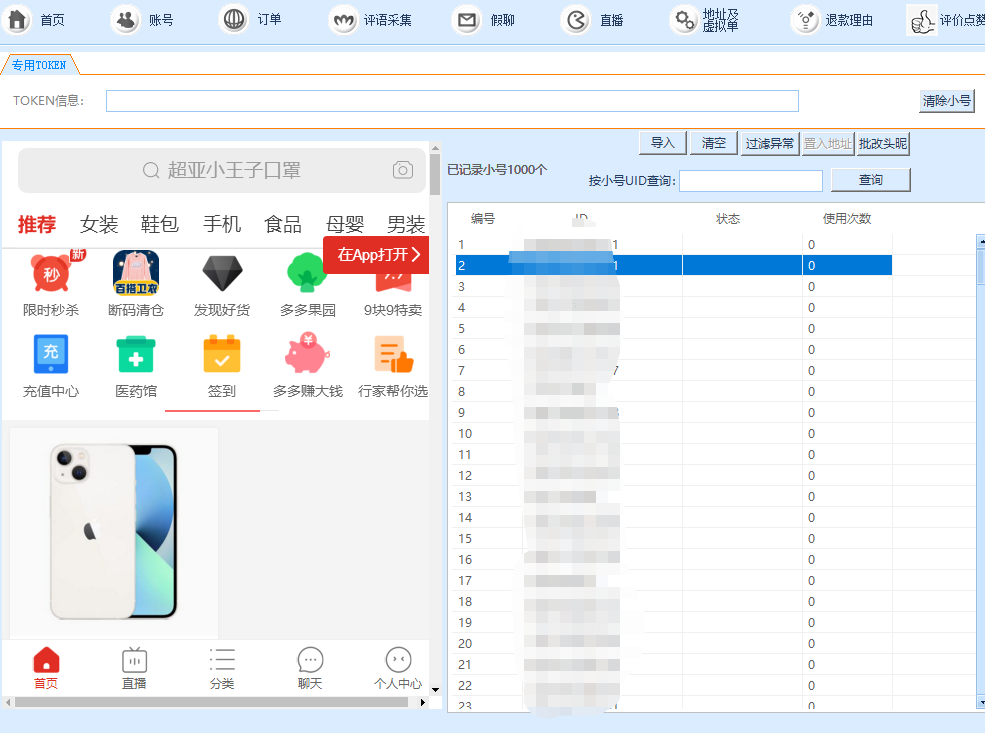The width and height of the screenshot is (985, 733).
Task: Click the 过滤异常 button
Action: (x=770, y=143)
